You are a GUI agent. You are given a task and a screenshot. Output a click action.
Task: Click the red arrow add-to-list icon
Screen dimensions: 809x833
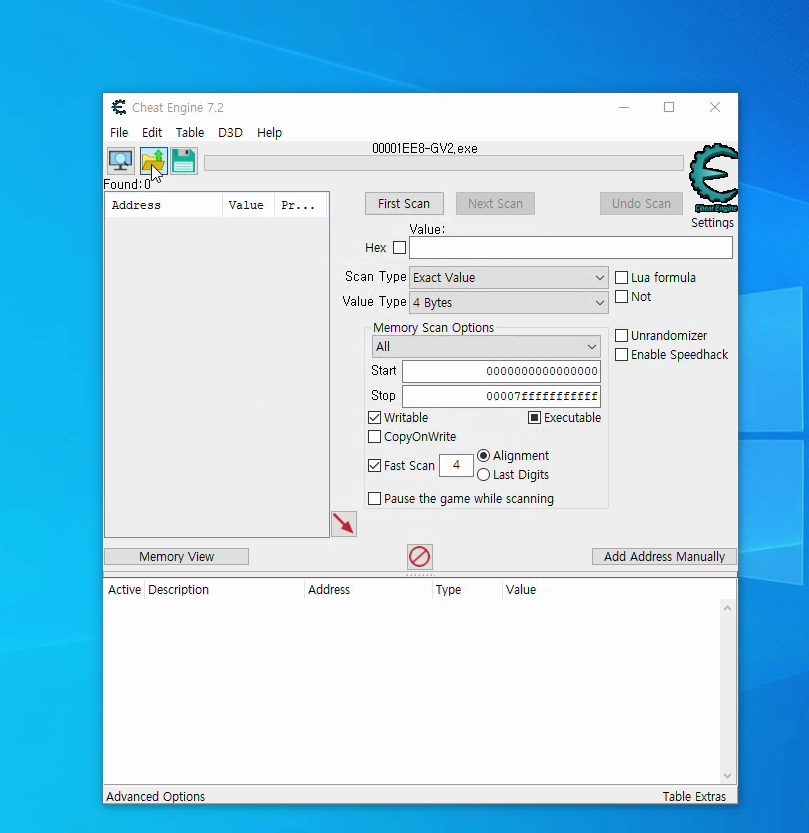point(344,524)
